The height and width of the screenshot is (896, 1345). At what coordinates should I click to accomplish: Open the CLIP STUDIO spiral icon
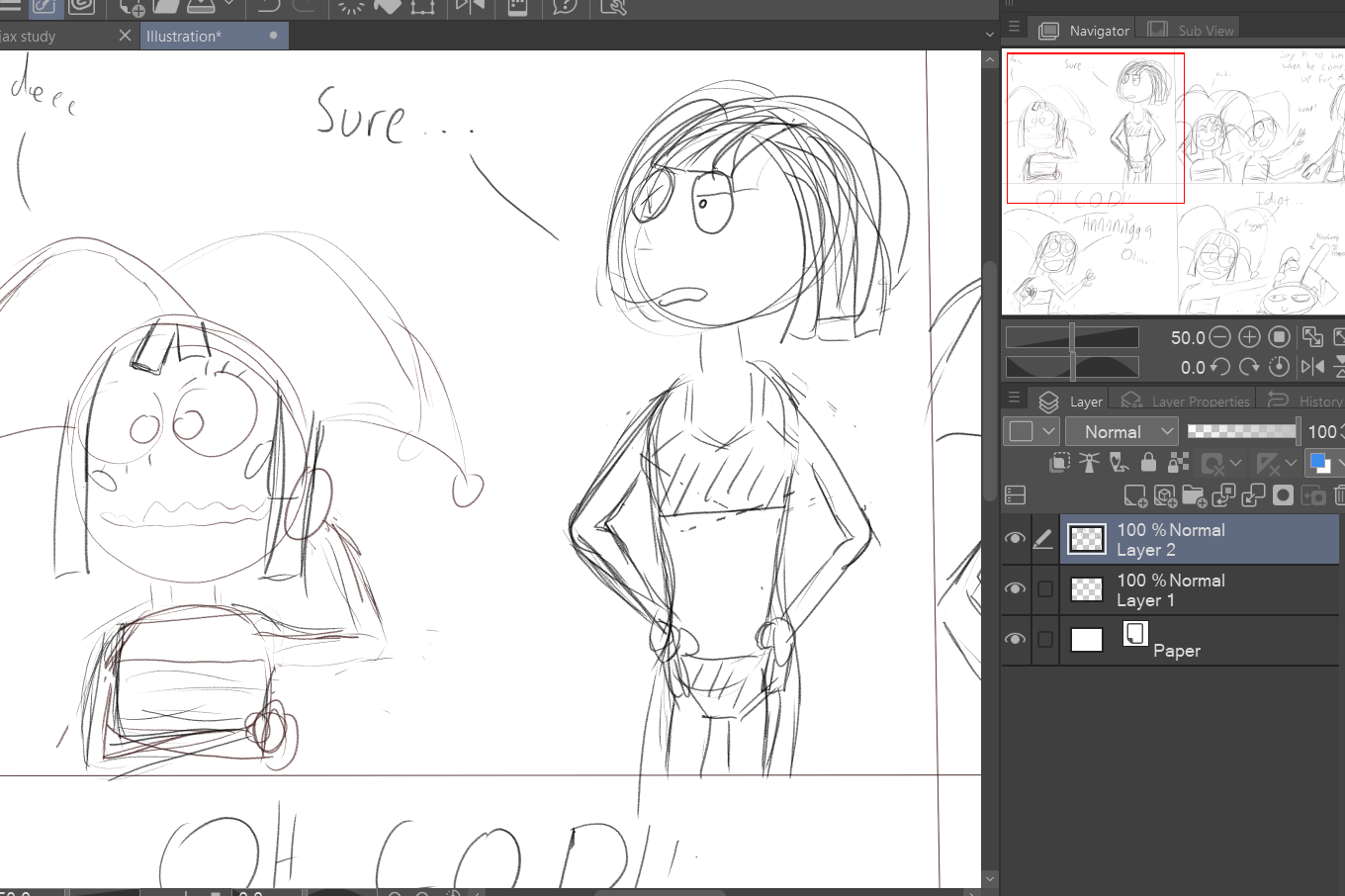(81, 7)
